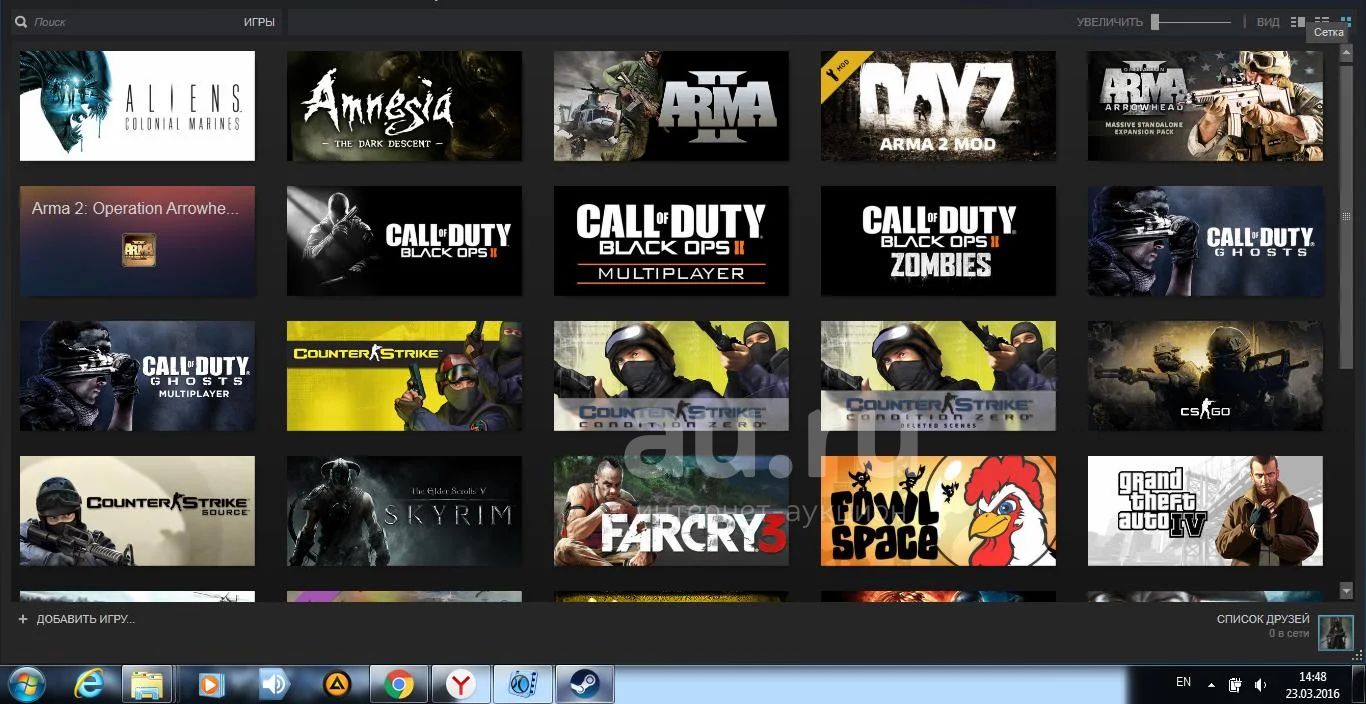The image size is (1366, 704).
Task: Select Call of Duty Black Ops II tile with soldier
Action: click(x=404, y=241)
